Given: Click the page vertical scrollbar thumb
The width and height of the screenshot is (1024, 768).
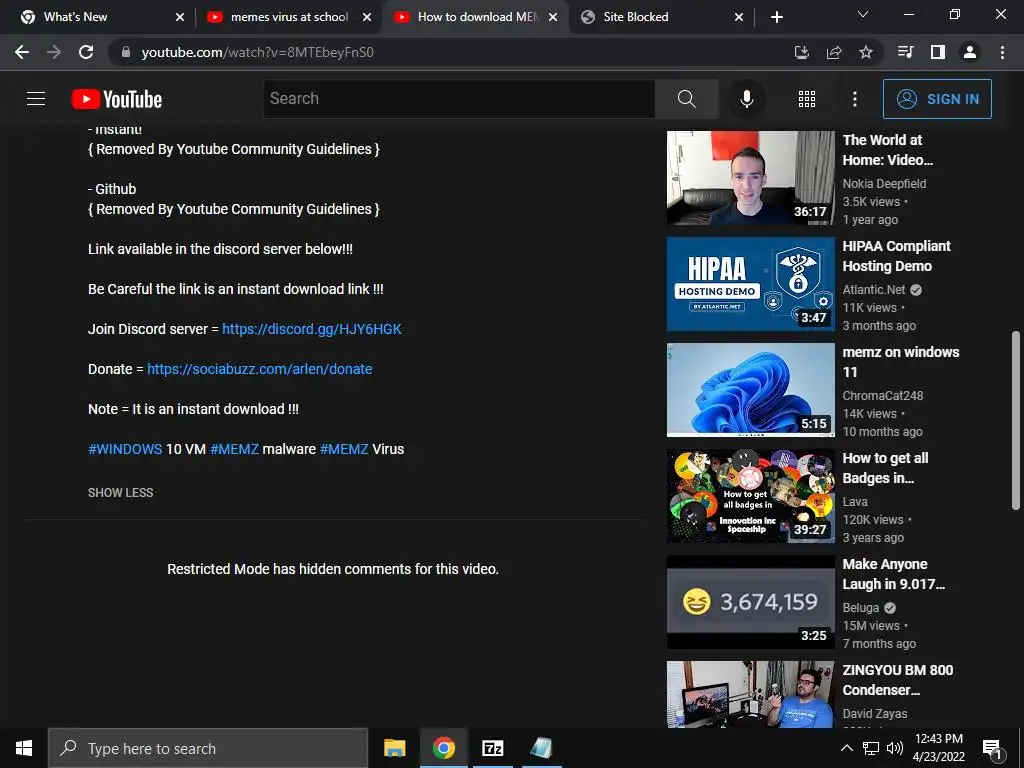Looking at the screenshot, I should [1016, 420].
